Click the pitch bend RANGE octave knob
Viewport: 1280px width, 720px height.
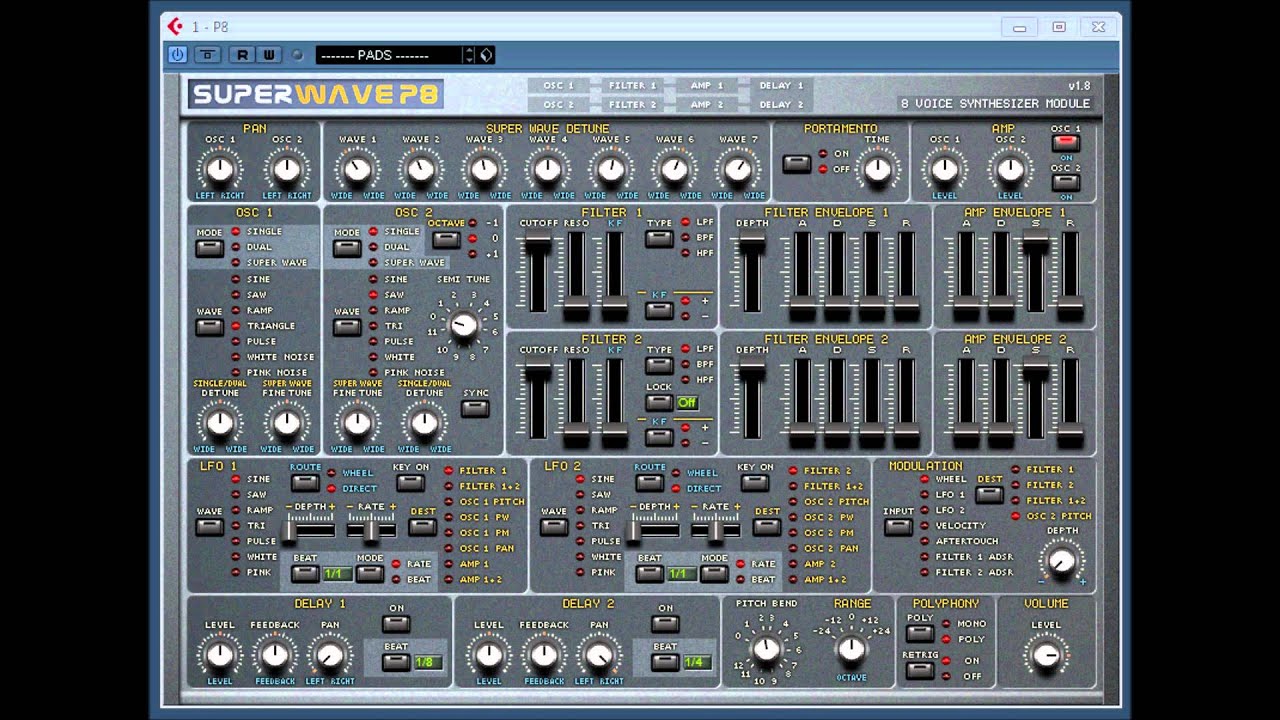tap(851, 650)
